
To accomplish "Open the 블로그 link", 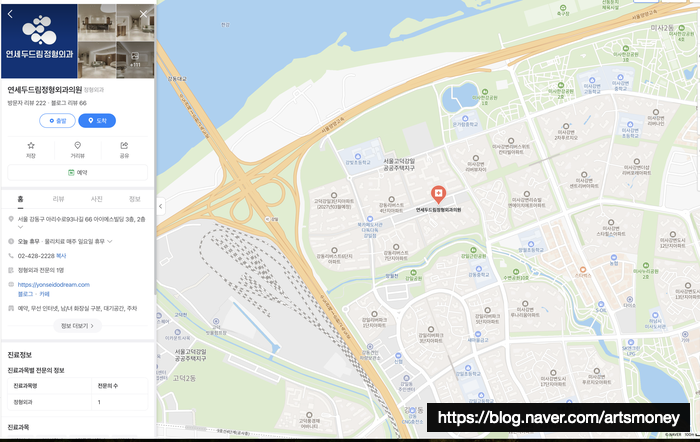I will coord(25,294).
